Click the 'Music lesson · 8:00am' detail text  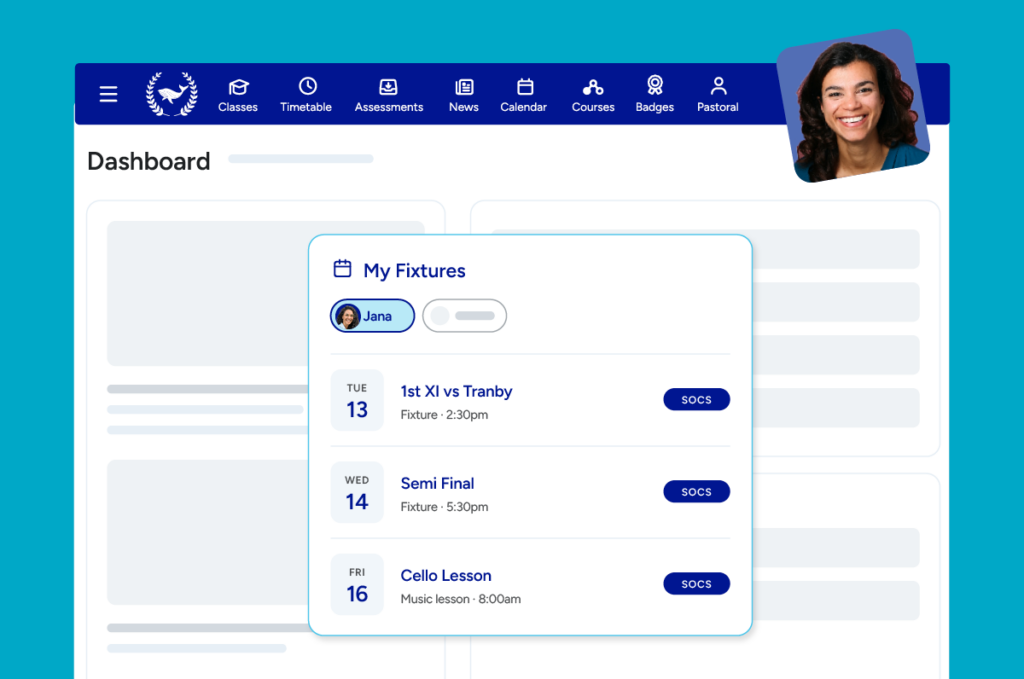click(460, 599)
